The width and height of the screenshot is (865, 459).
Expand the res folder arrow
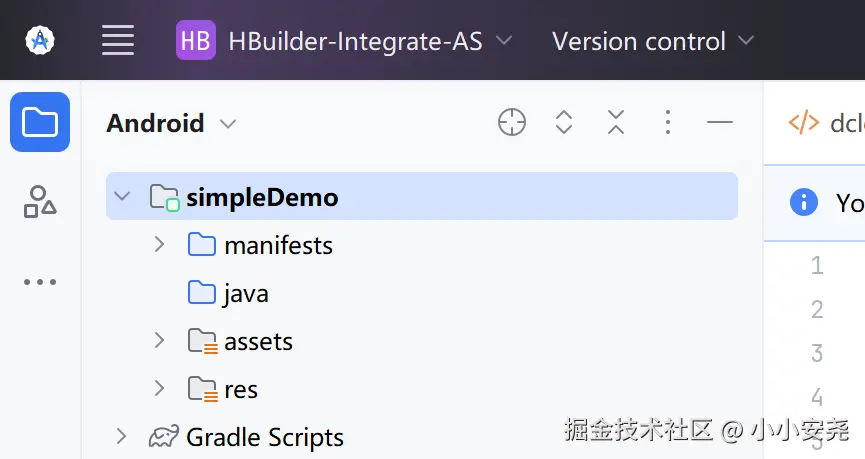pos(159,389)
